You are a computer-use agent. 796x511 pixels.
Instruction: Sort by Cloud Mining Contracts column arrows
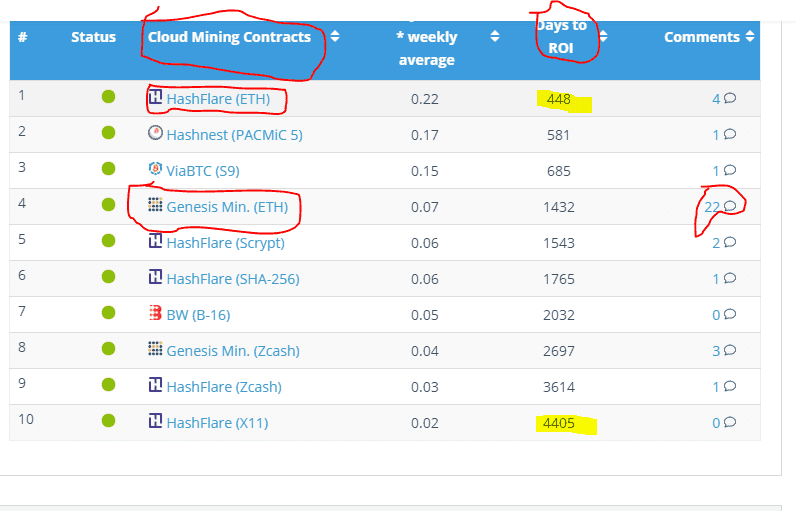pos(335,37)
